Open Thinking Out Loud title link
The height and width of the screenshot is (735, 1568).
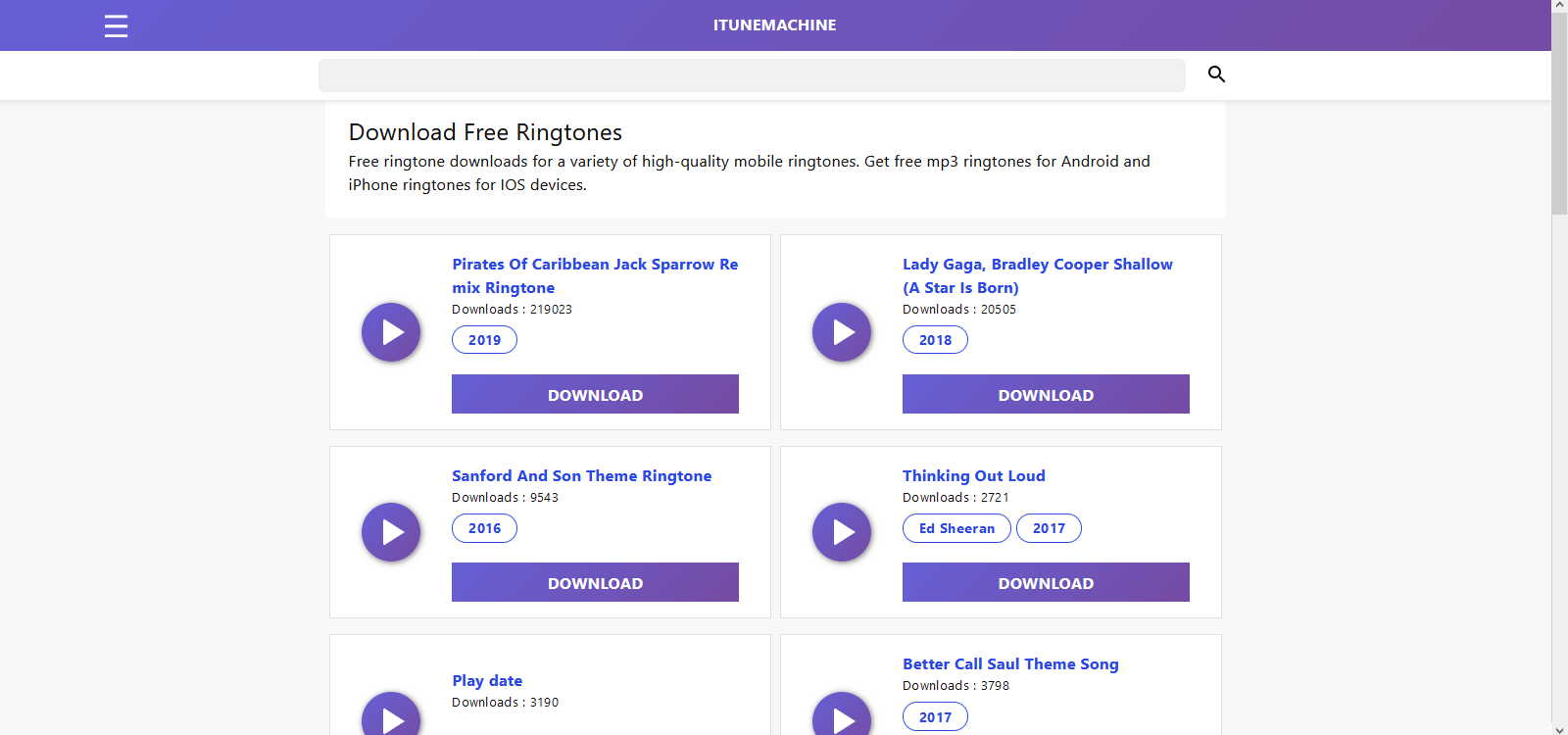[x=973, y=476]
